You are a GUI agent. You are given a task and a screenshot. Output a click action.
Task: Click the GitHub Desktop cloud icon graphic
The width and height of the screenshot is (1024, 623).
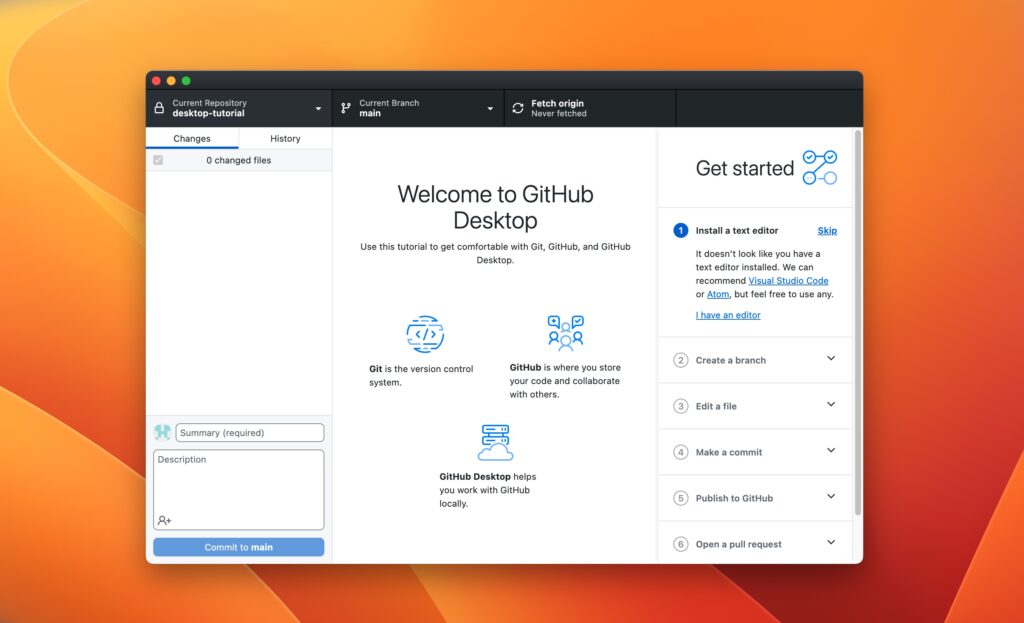click(493, 441)
